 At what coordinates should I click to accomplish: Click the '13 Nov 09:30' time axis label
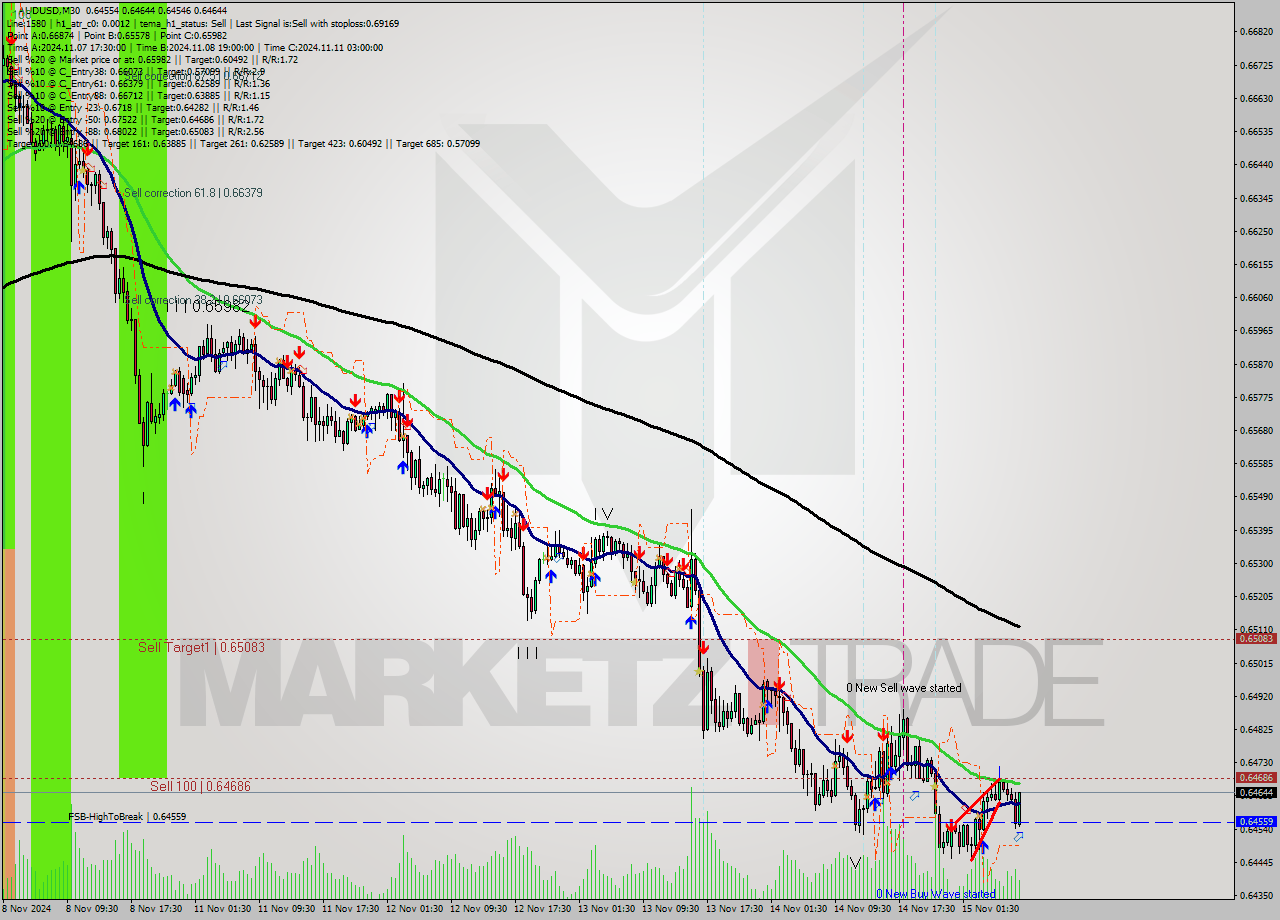pyautogui.click(x=670, y=909)
